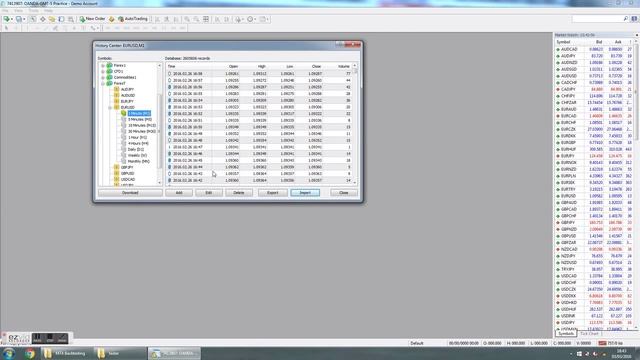Open the MetaEditor toolbar icon
Viewport: 640px width, 360px height.
[111, 19]
